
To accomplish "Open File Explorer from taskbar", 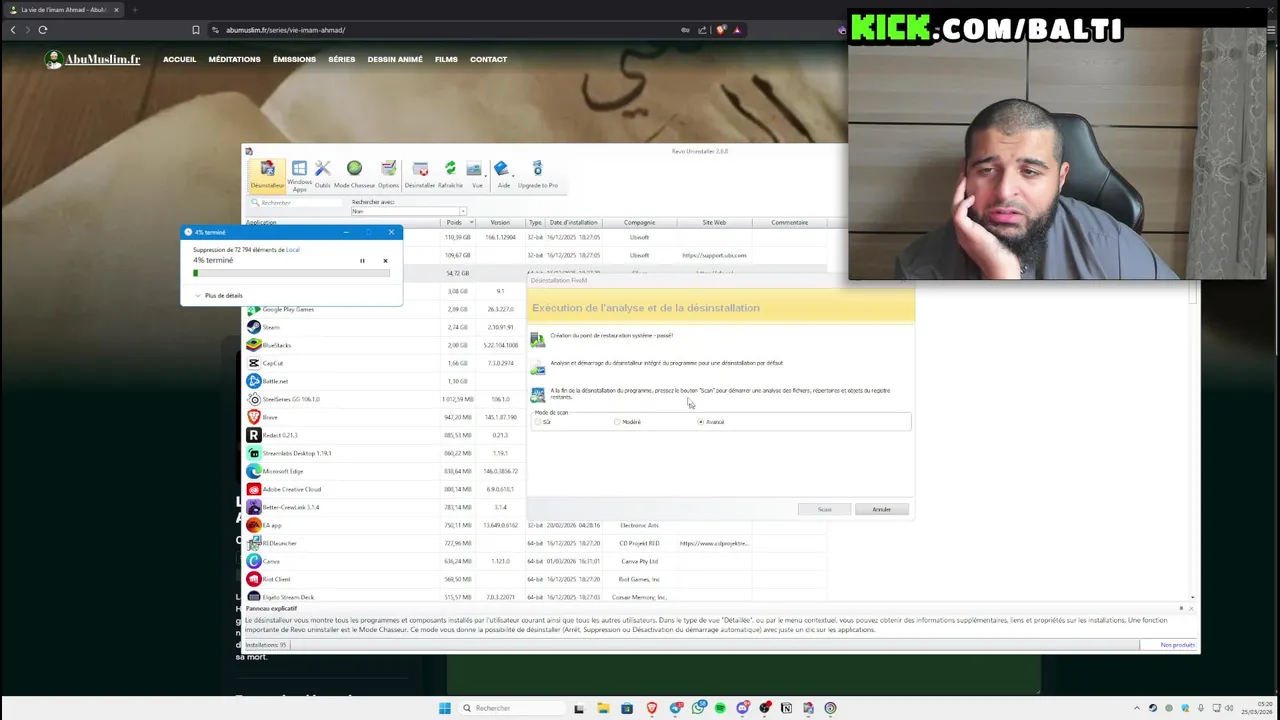I will tap(603, 708).
